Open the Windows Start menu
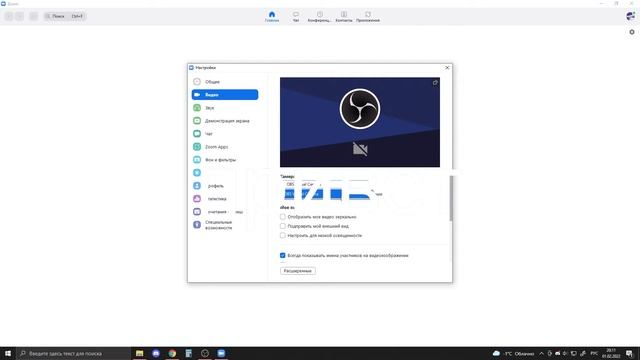This screenshot has height=360, width=640. click(x=8, y=353)
